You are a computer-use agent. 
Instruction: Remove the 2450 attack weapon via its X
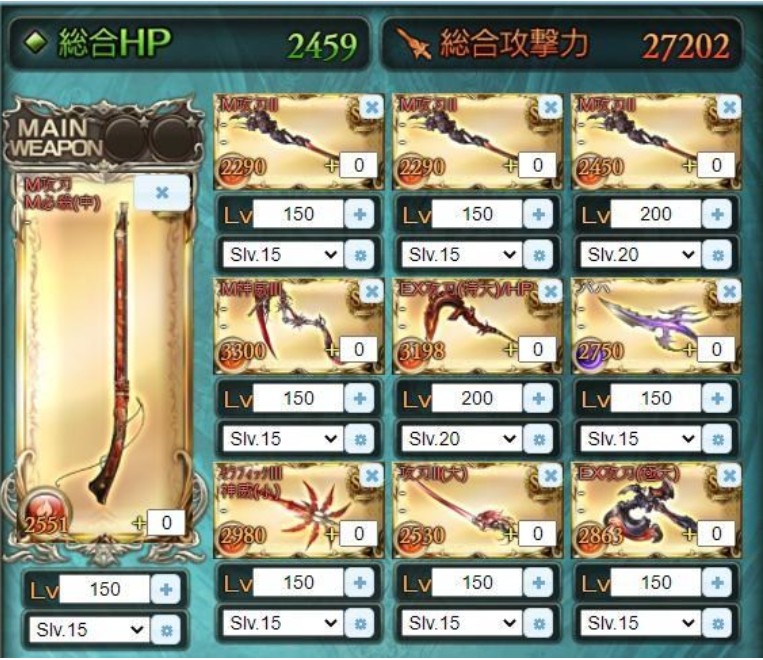point(729,107)
